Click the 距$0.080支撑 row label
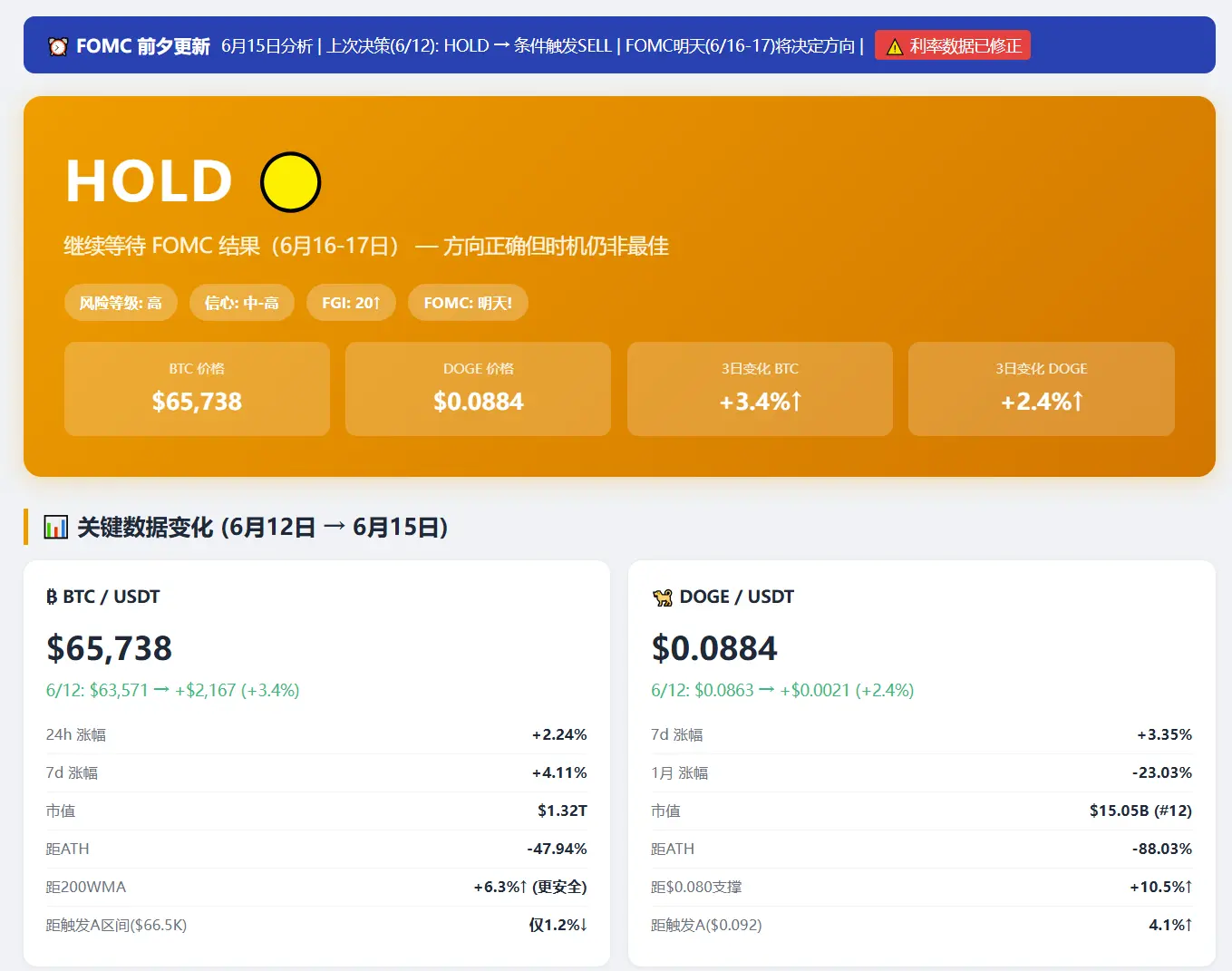 (x=696, y=887)
